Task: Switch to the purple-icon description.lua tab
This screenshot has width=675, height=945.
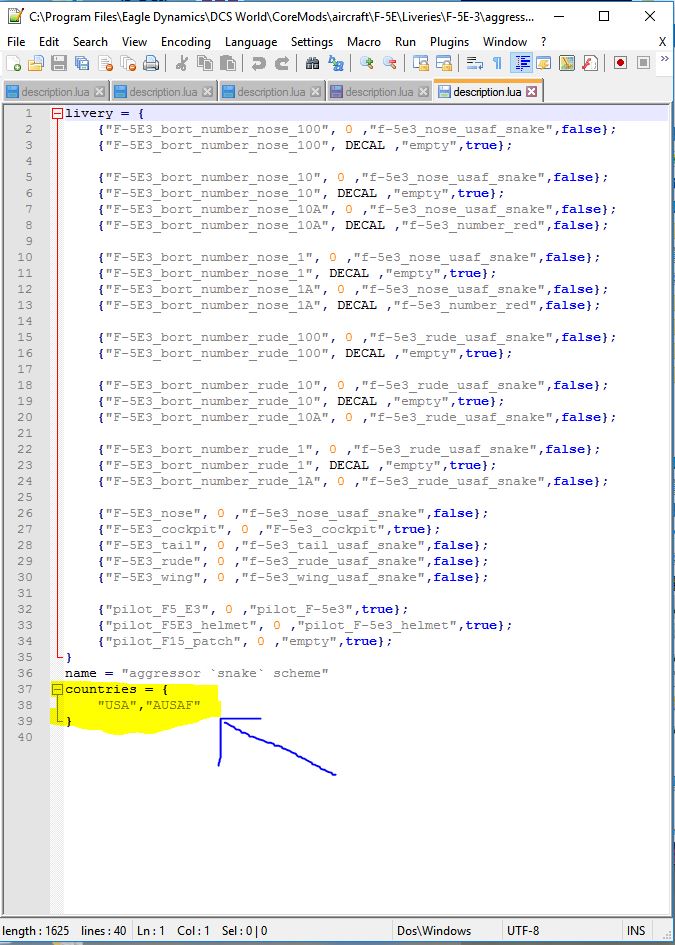Action: point(379,92)
